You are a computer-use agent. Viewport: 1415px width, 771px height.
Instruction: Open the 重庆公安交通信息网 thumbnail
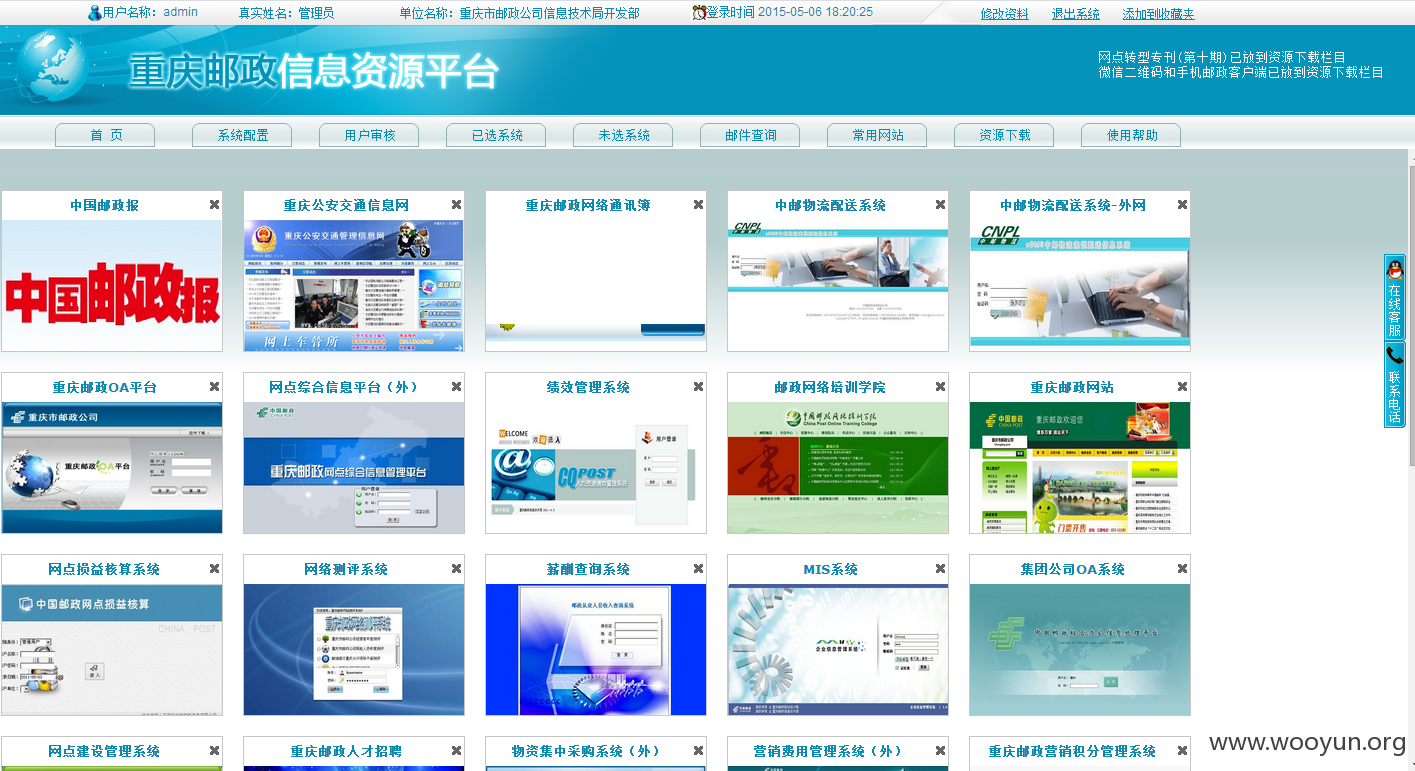tap(354, 285)
